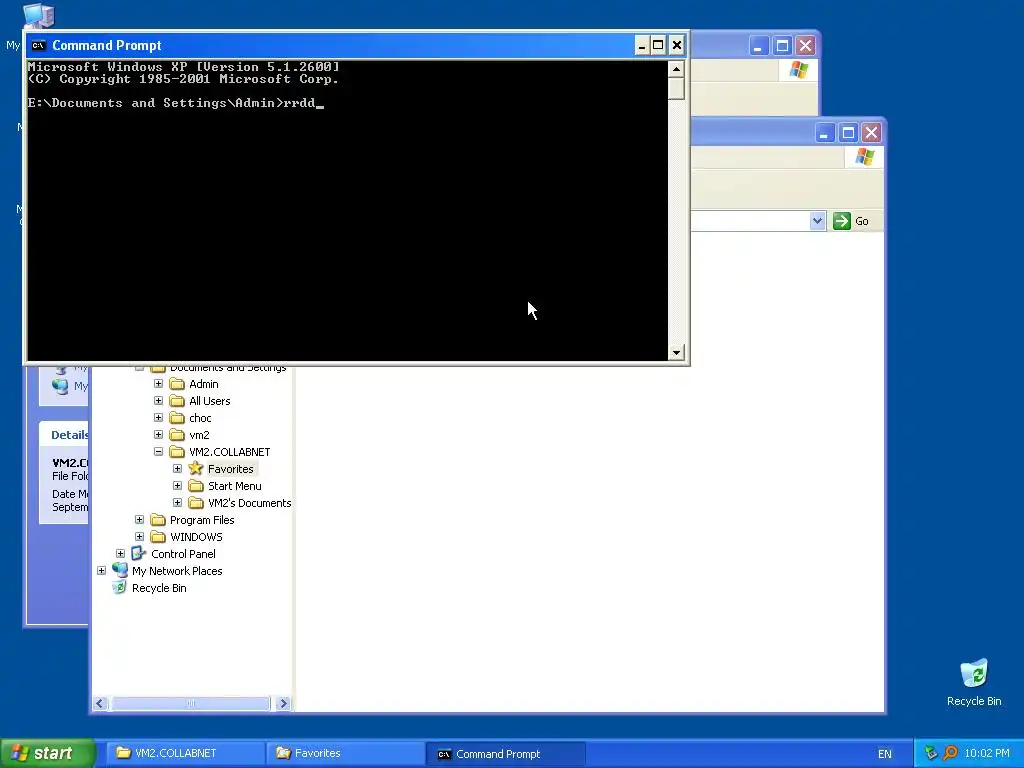Screen dimensions: 1024x768
Task: Select Recycle Bin in folder tree
Action: (159, 588)
